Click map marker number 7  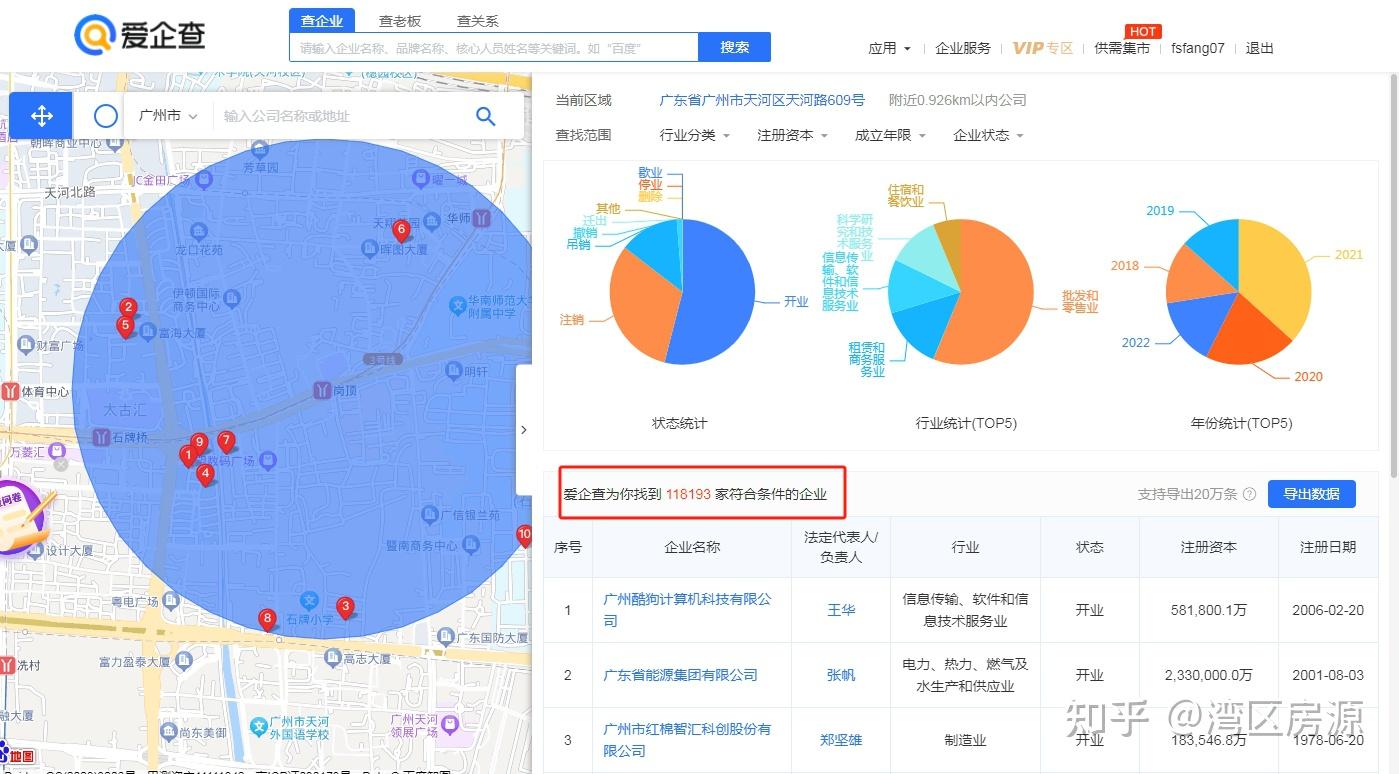click(226, 441)
